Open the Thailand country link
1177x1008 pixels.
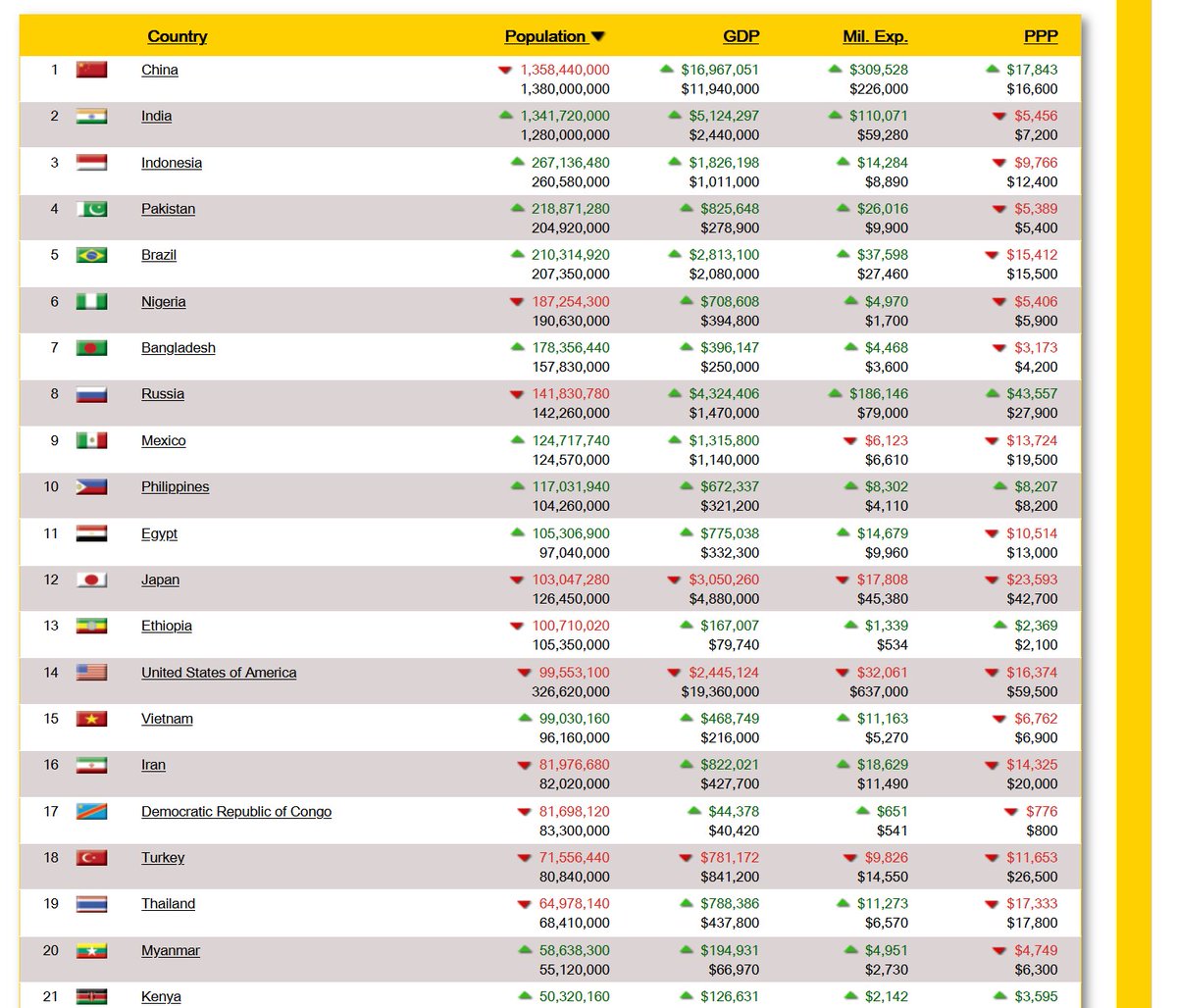point(168,904)
